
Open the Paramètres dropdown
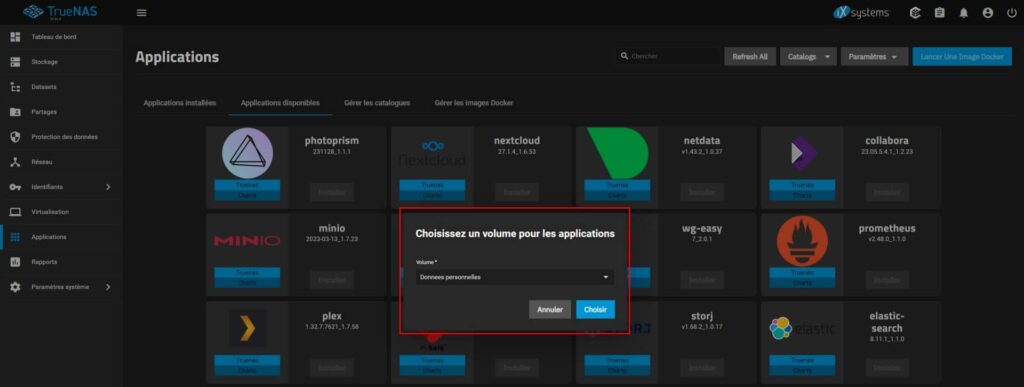[x=874, y=57]
